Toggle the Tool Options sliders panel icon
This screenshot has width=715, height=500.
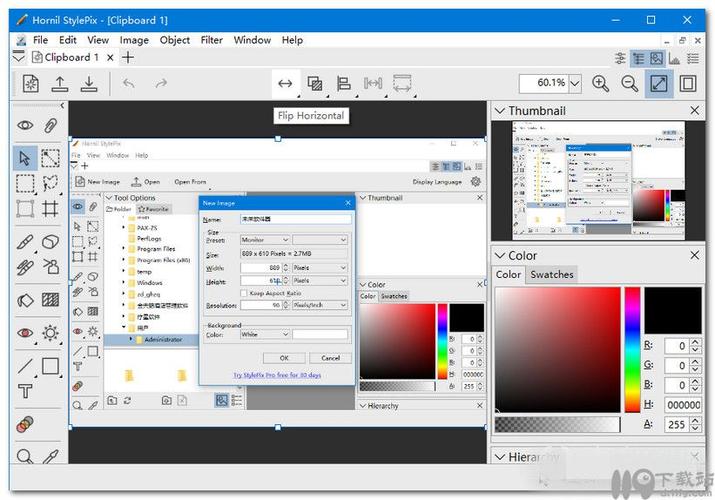(620, 58)
